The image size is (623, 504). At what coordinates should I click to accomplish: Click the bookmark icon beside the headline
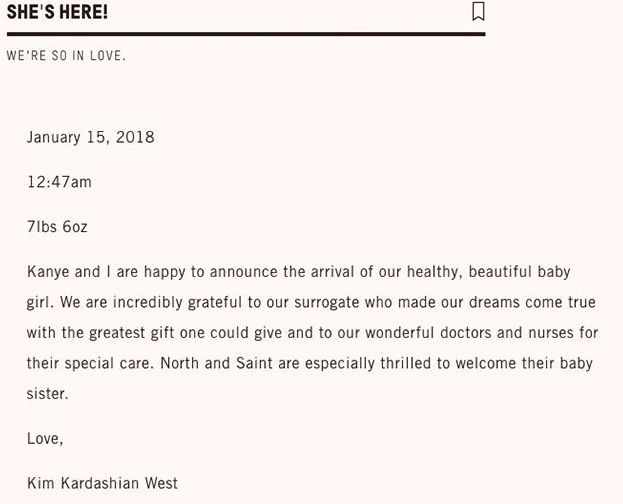478,11
